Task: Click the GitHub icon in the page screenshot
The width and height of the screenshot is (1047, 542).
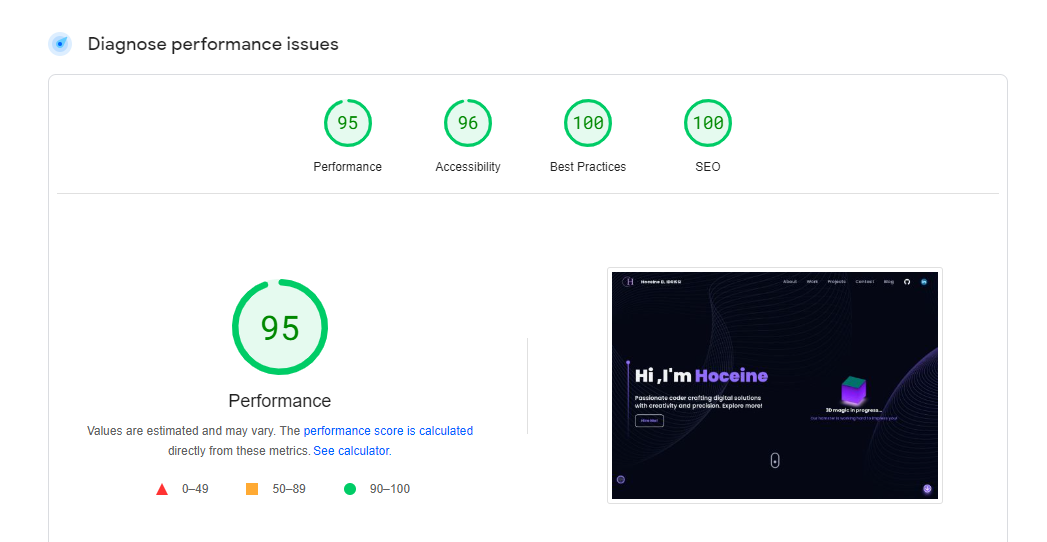Action: pos(907,282)
